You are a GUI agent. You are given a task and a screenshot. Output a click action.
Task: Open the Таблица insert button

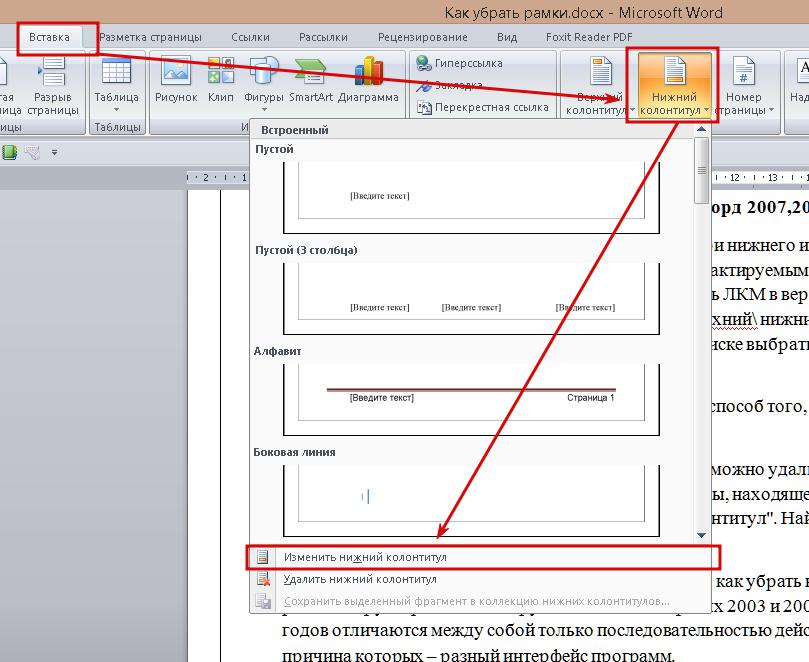[117, 86]
